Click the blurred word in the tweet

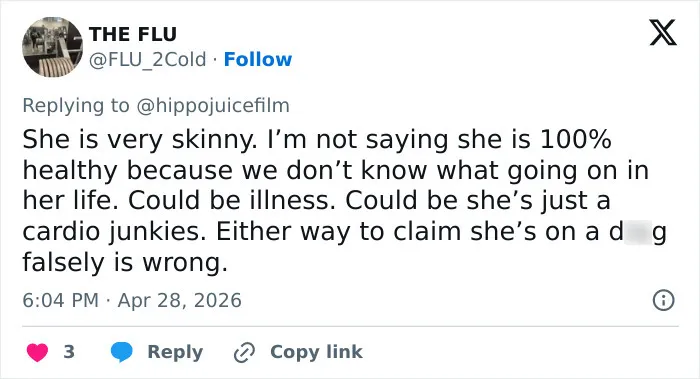click(638, 232)
